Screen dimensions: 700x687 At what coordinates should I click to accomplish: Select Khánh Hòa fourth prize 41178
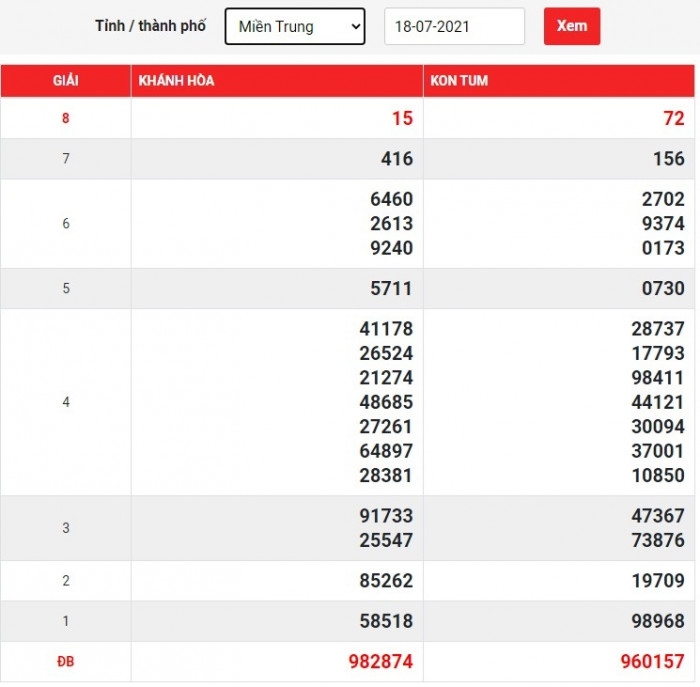(x=385, y=329)
